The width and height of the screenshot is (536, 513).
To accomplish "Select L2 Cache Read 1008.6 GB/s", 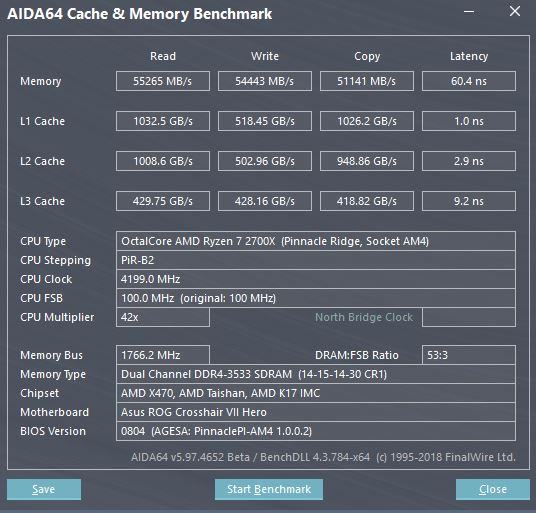I will pos(163,161).
